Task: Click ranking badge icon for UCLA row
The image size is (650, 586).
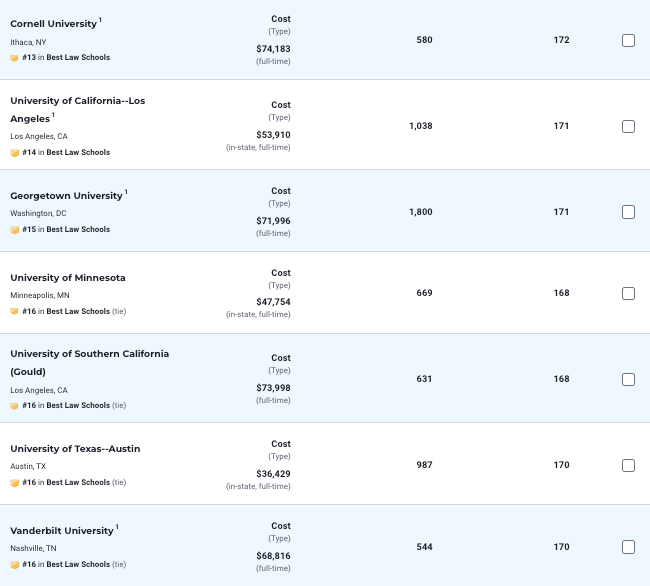Action: pyautogui.click(x=14, y=153)
